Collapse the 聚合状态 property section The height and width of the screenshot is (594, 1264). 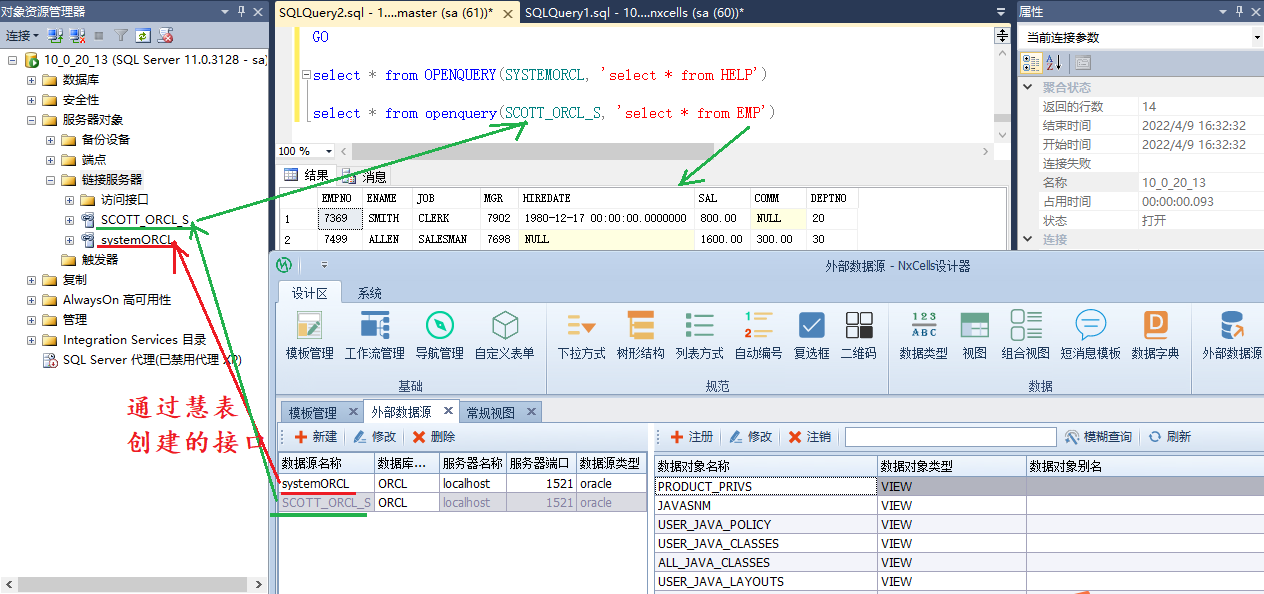(1029, 88)
